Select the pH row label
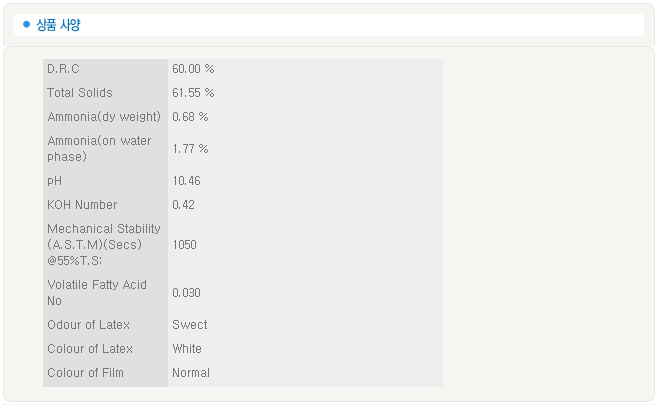The image size is (661, 406). coord(54,181)
